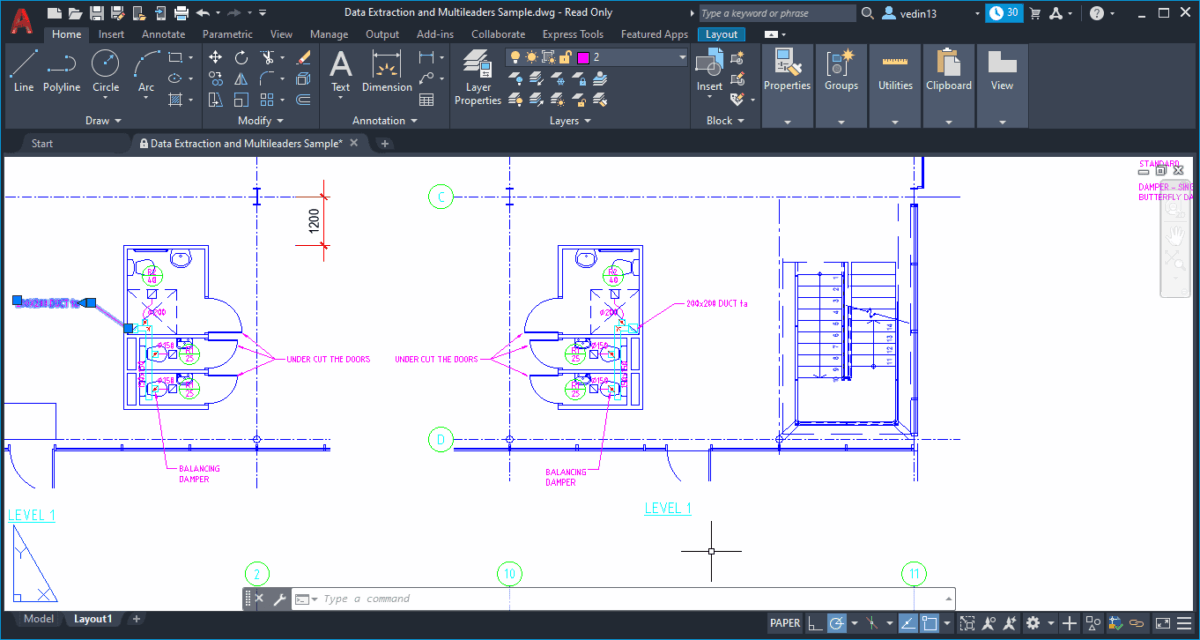Viewport: 1200px width, 640px height.
Task: Click the magenta layer color swatch
Action: coord(583,57)
